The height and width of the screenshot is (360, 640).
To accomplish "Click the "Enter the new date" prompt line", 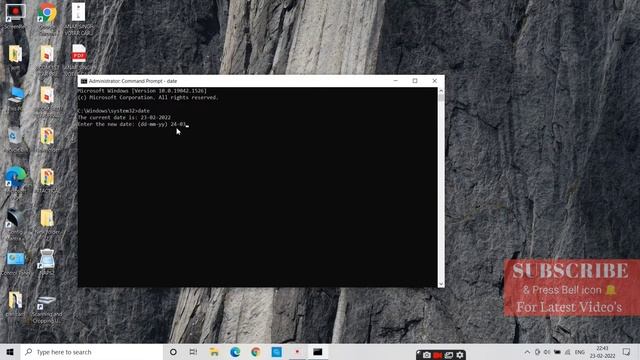I will [x=132, y=124].
